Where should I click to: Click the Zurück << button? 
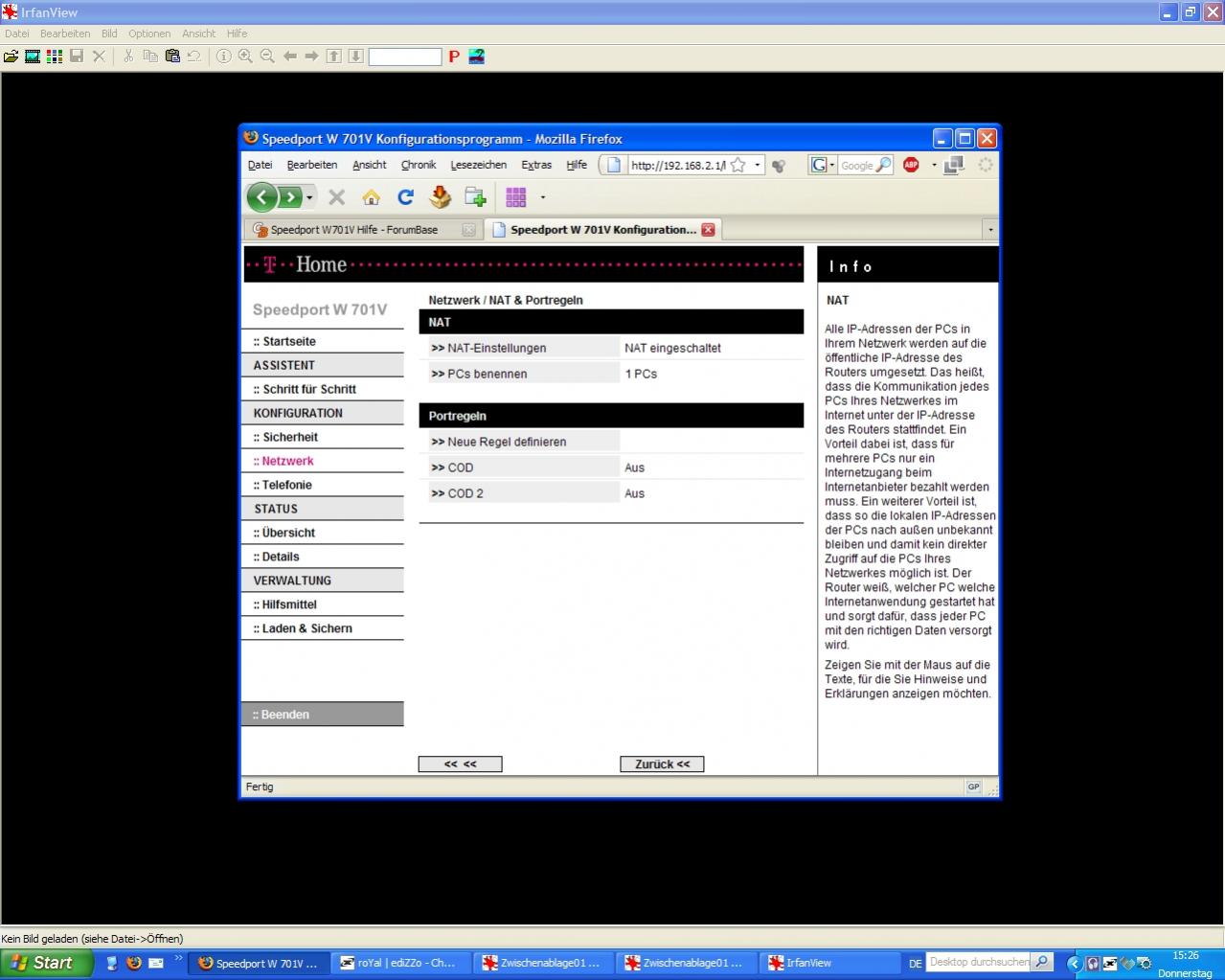click(662, 764)
